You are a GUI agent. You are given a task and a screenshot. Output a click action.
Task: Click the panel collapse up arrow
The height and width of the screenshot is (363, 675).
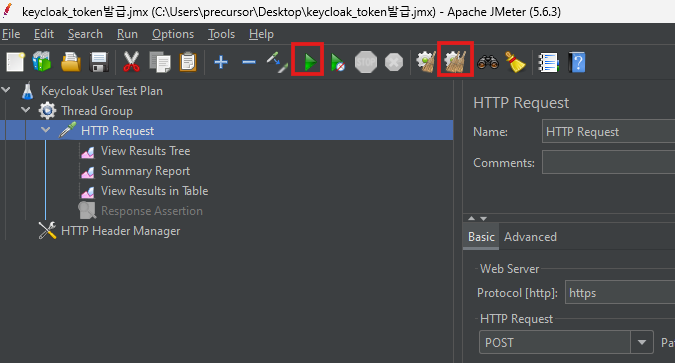471,218
